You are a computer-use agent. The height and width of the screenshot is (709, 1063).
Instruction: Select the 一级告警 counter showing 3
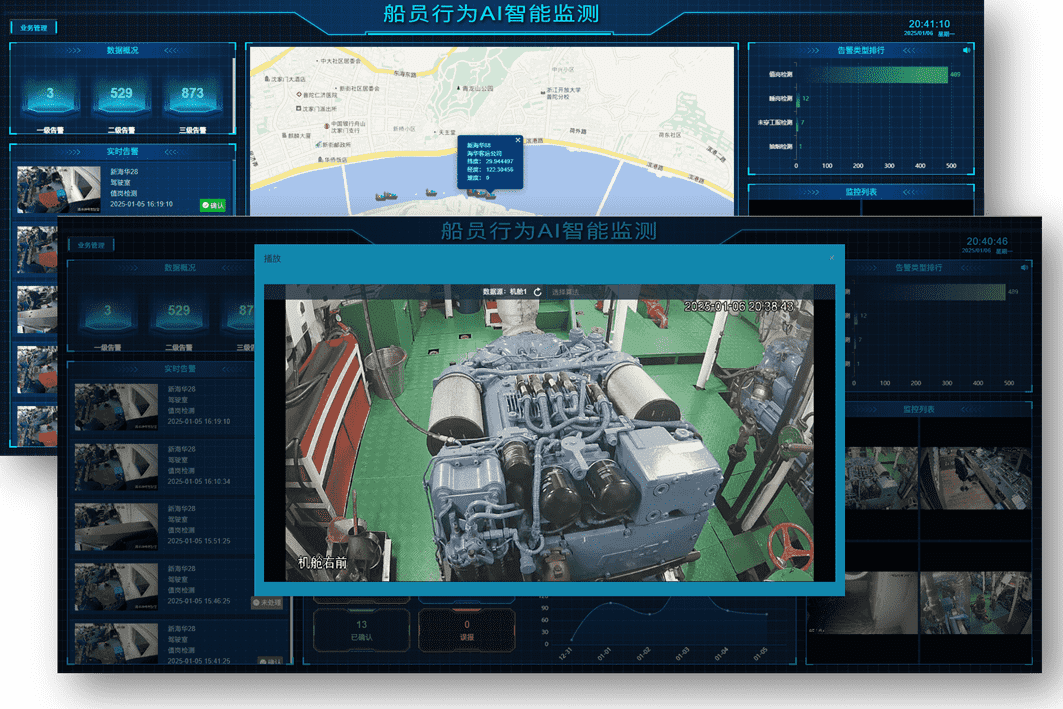pyautogui.click(x=50, y=97)
